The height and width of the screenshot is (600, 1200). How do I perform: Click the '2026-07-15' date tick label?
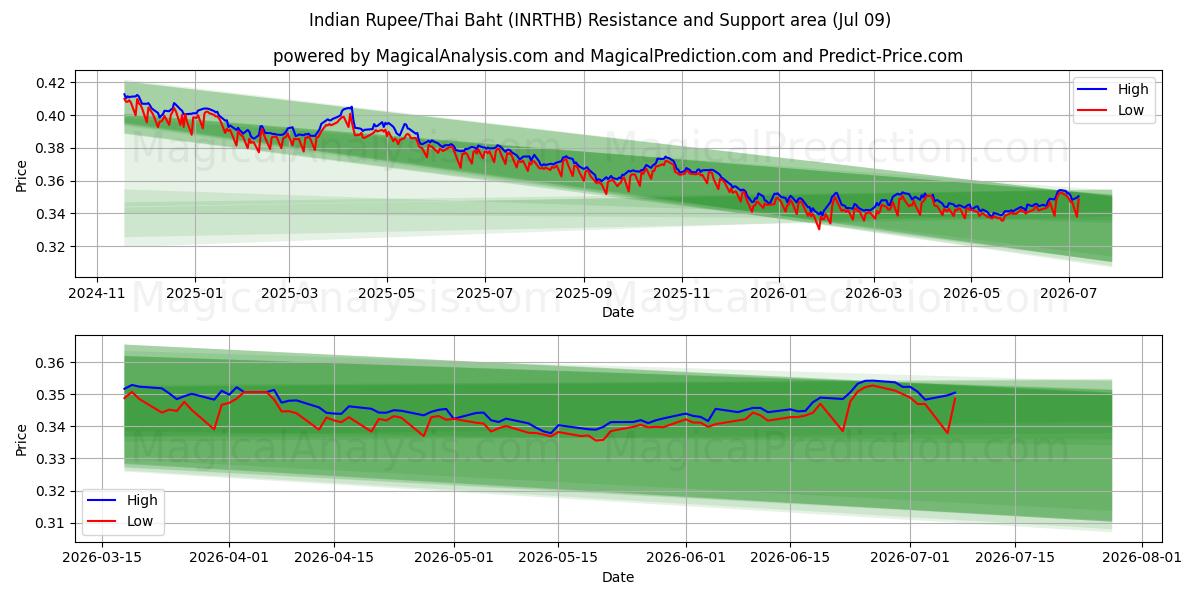click(1016, 558)
